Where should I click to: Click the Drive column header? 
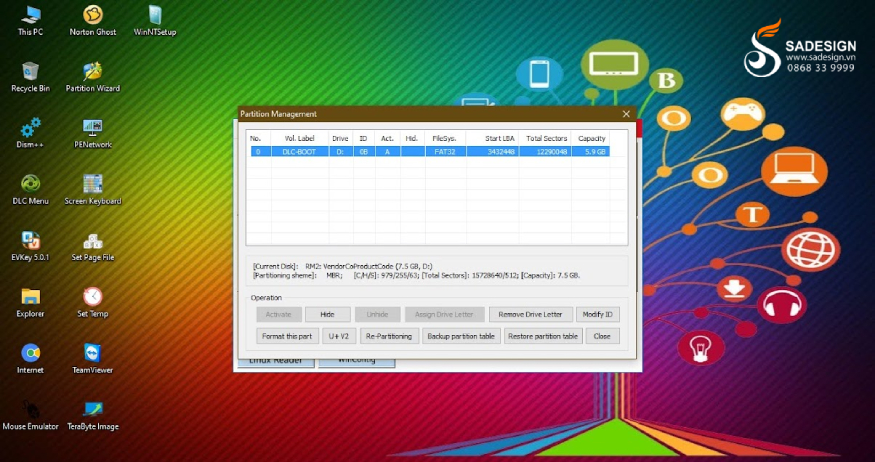pos(340,138)
